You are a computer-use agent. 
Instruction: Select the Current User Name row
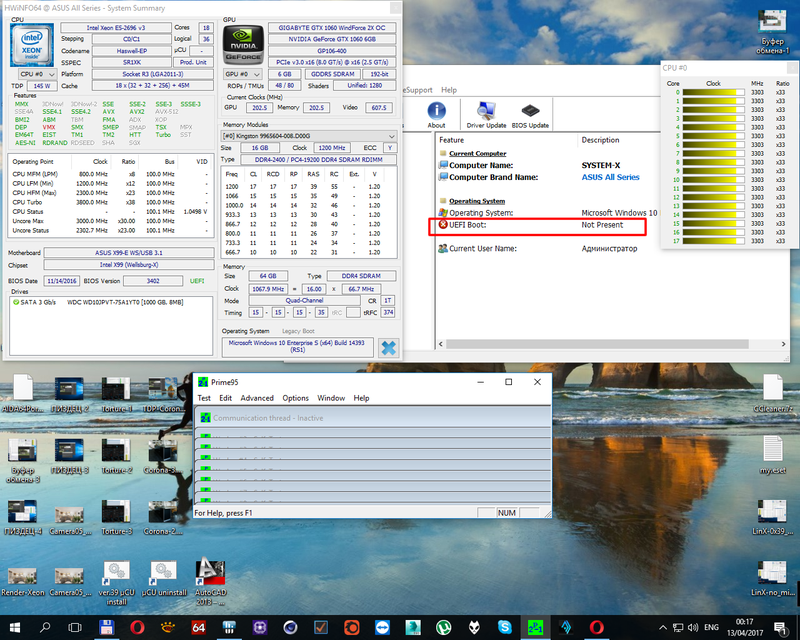(x=538, y=249)
